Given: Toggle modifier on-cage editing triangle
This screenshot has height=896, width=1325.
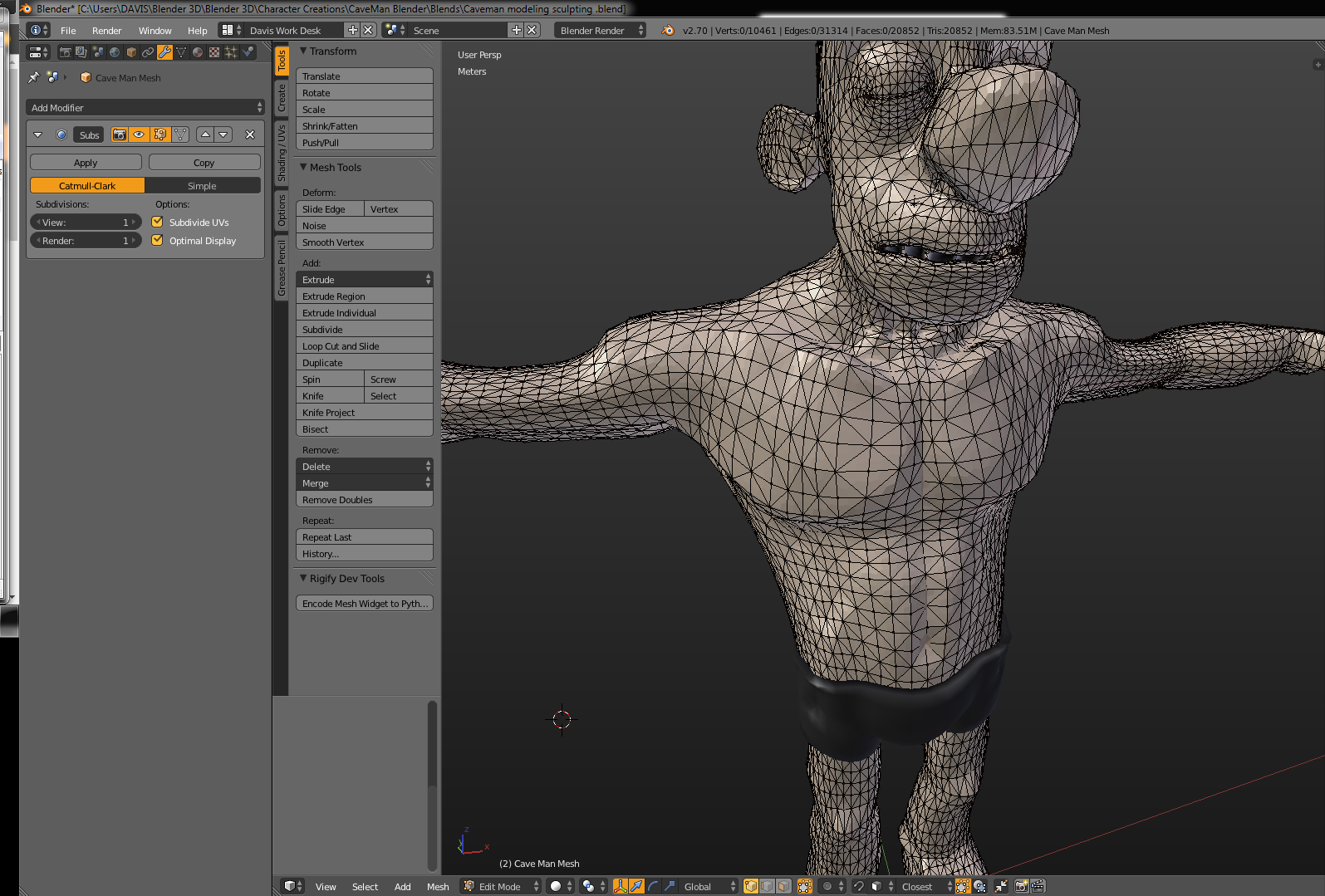Looking at the screenshot, I should click(180, 135).
